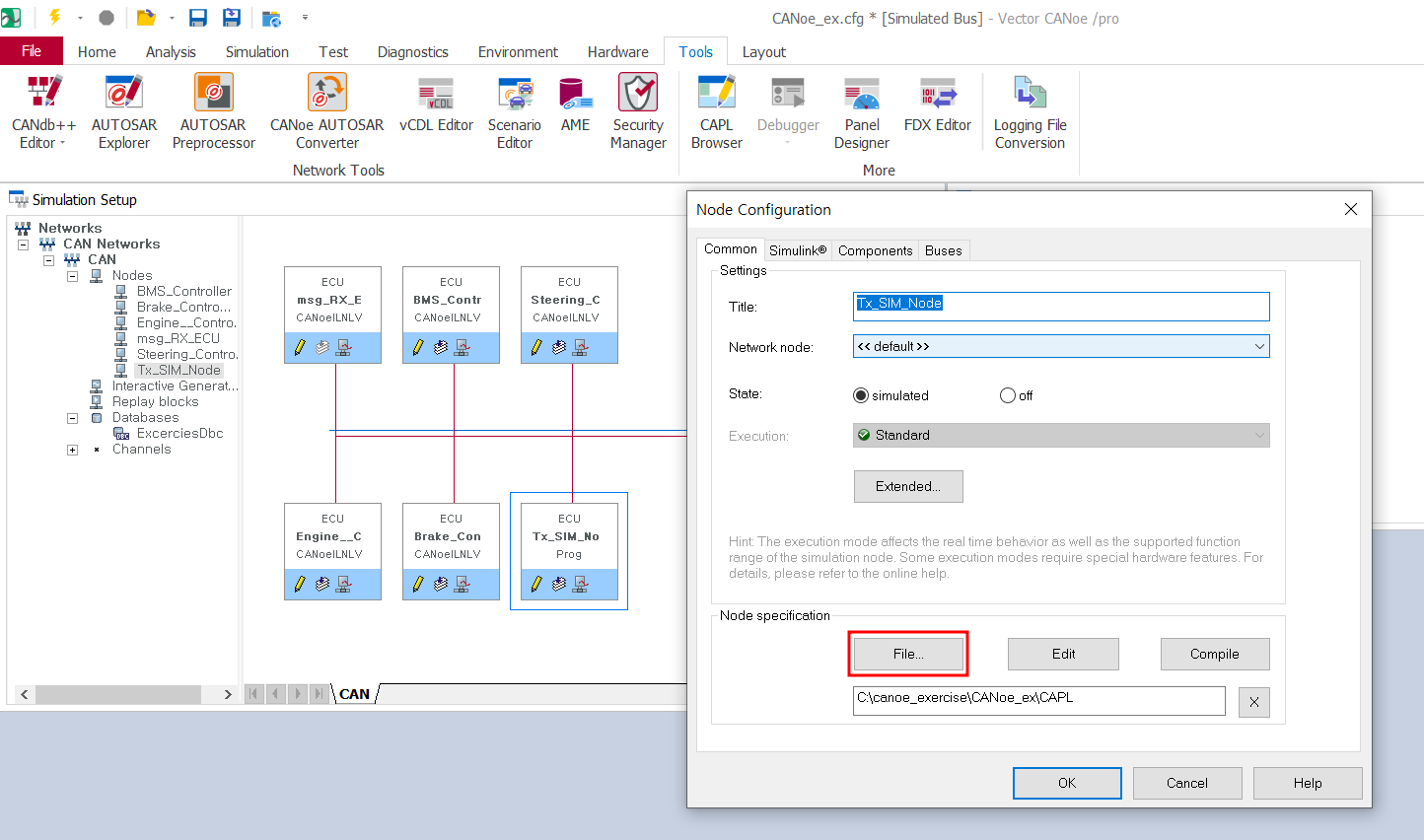
Task: Open the File menu
Action: click(x=32, y=51)
